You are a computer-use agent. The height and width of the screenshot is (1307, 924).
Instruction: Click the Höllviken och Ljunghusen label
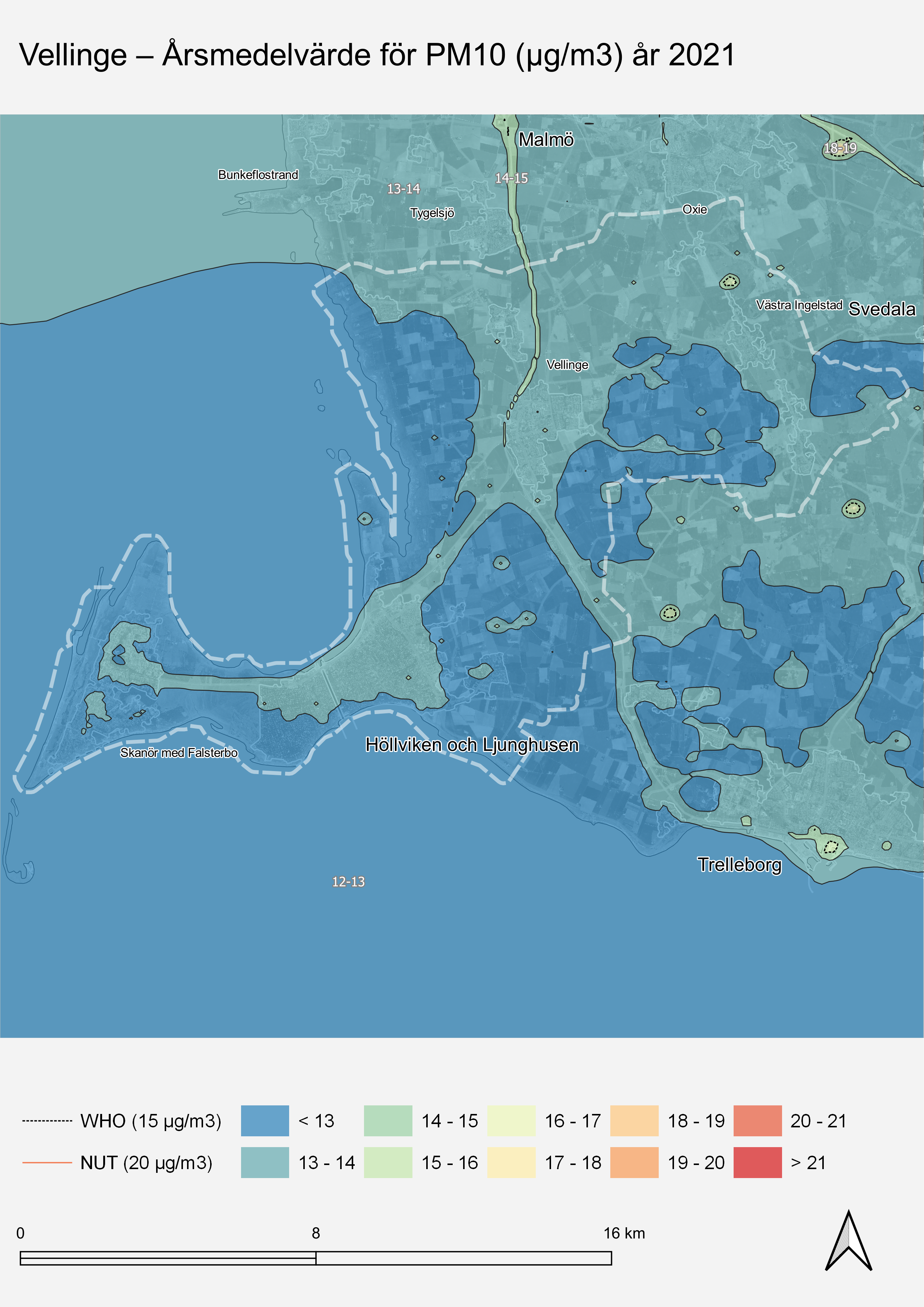(472, 745)
